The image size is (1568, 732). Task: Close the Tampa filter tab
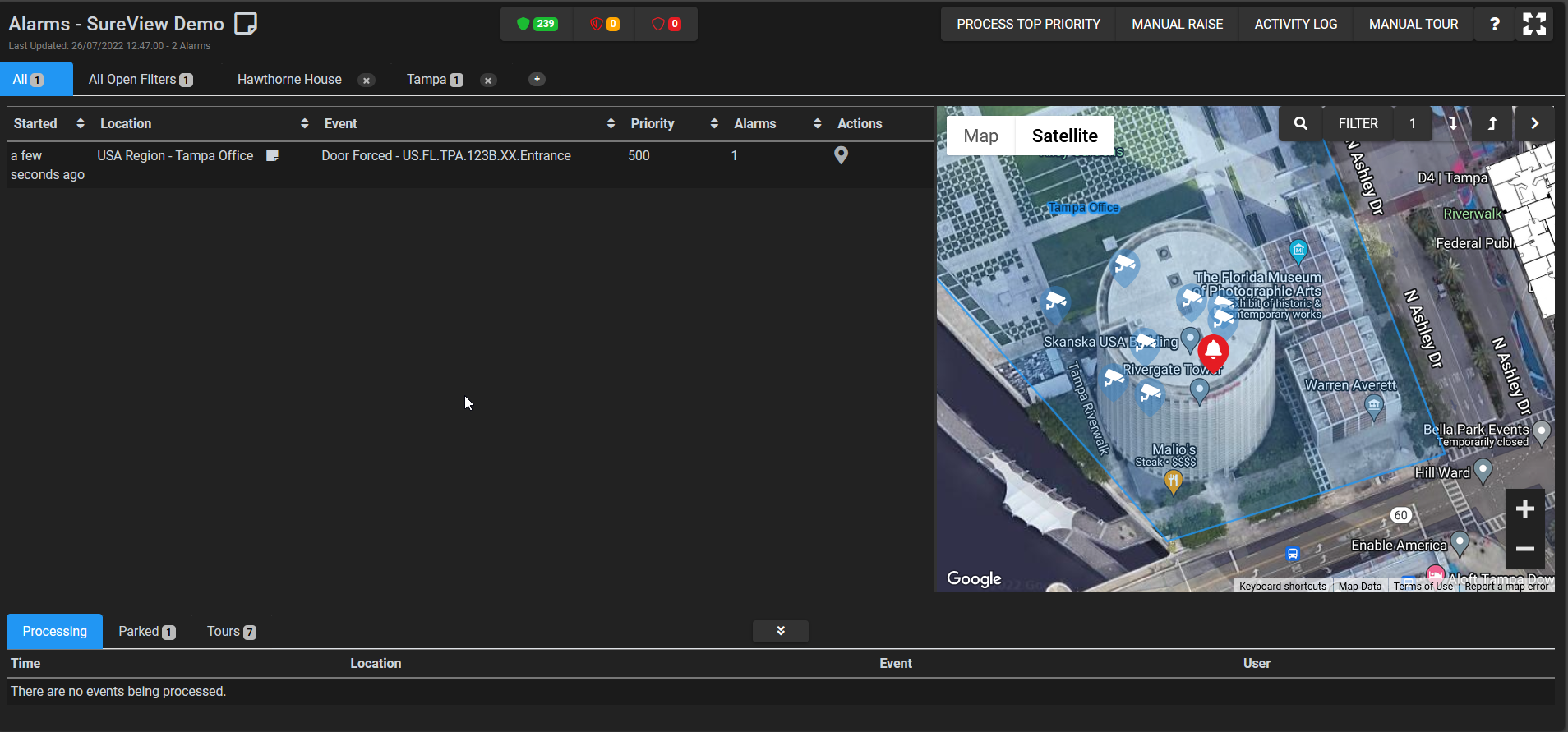pos(488,81)
